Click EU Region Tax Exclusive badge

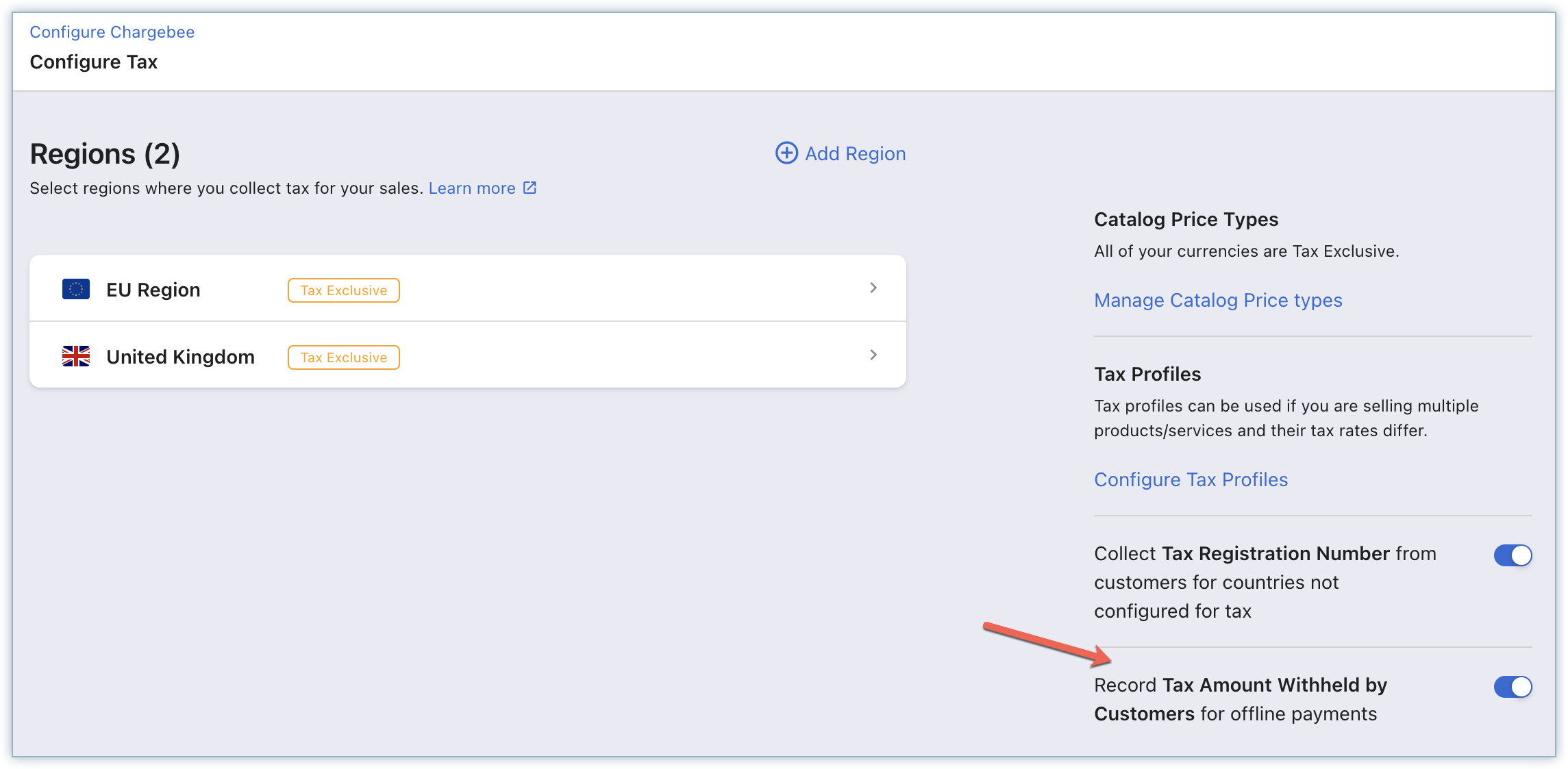click(343, 290)
